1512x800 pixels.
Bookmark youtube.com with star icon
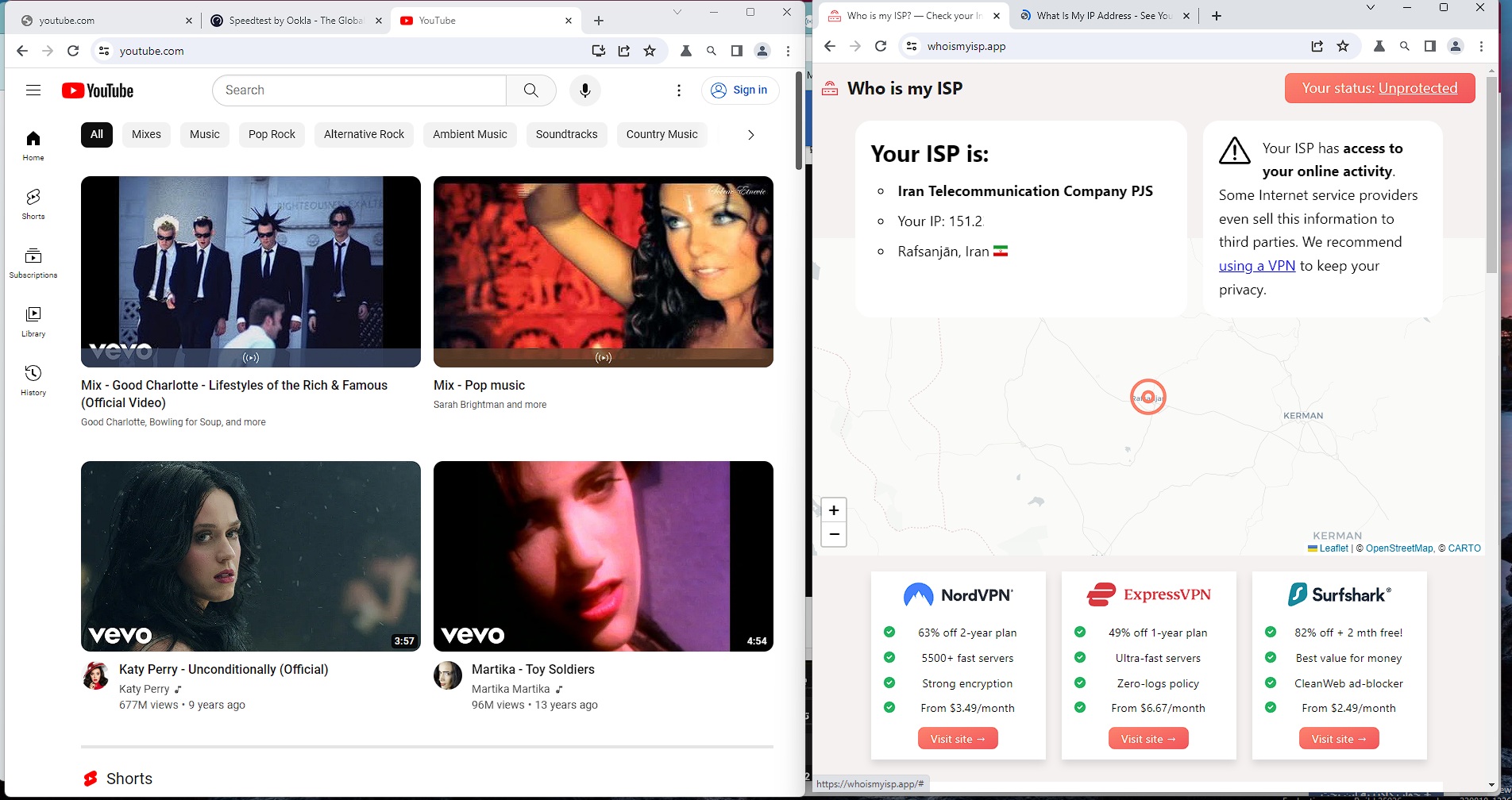tap(650, 51)
